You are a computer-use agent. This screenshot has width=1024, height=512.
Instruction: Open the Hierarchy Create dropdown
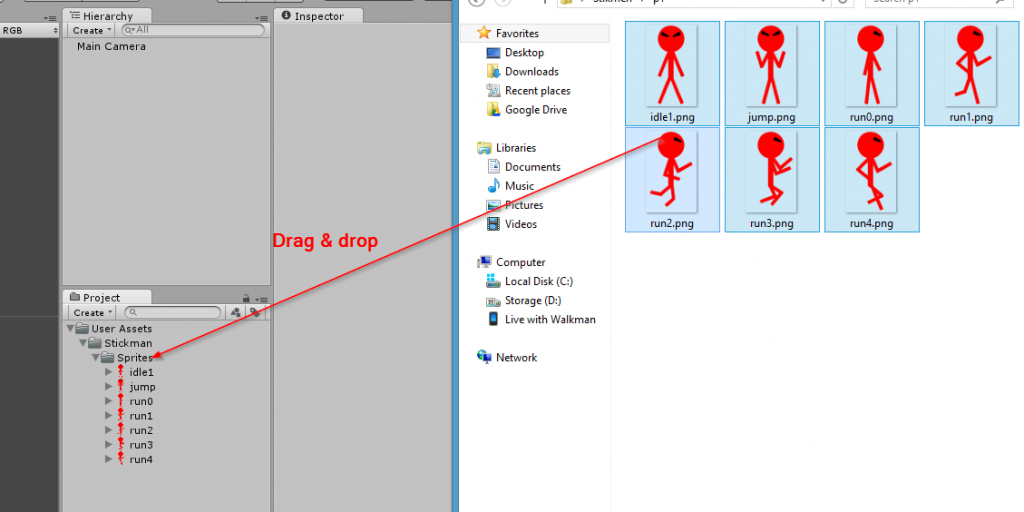point(92,31)
